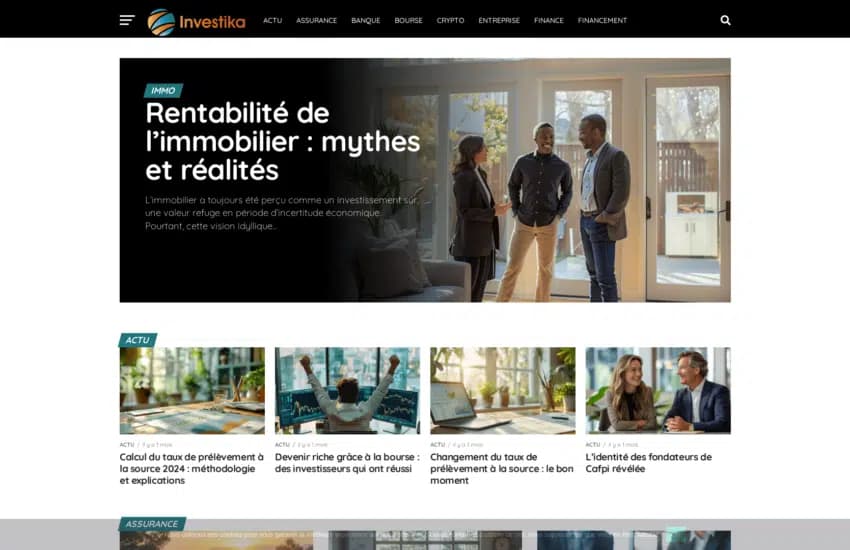Screen dimensions: 850x550
Task: Open Changement du taux de prélèvement article
Action: coord(502,469)
